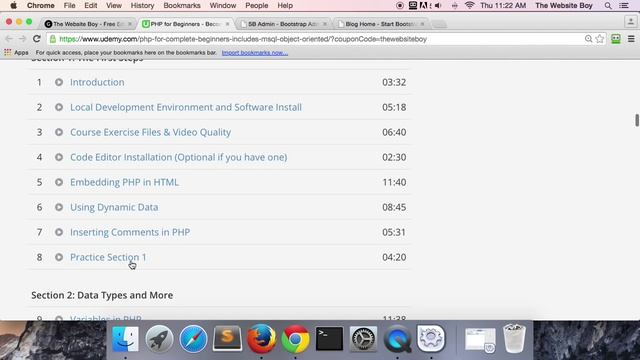Viewport: 640px width, 360px height.
Task: Open Using Dynamic Data lecture
Action: (114, 207)
